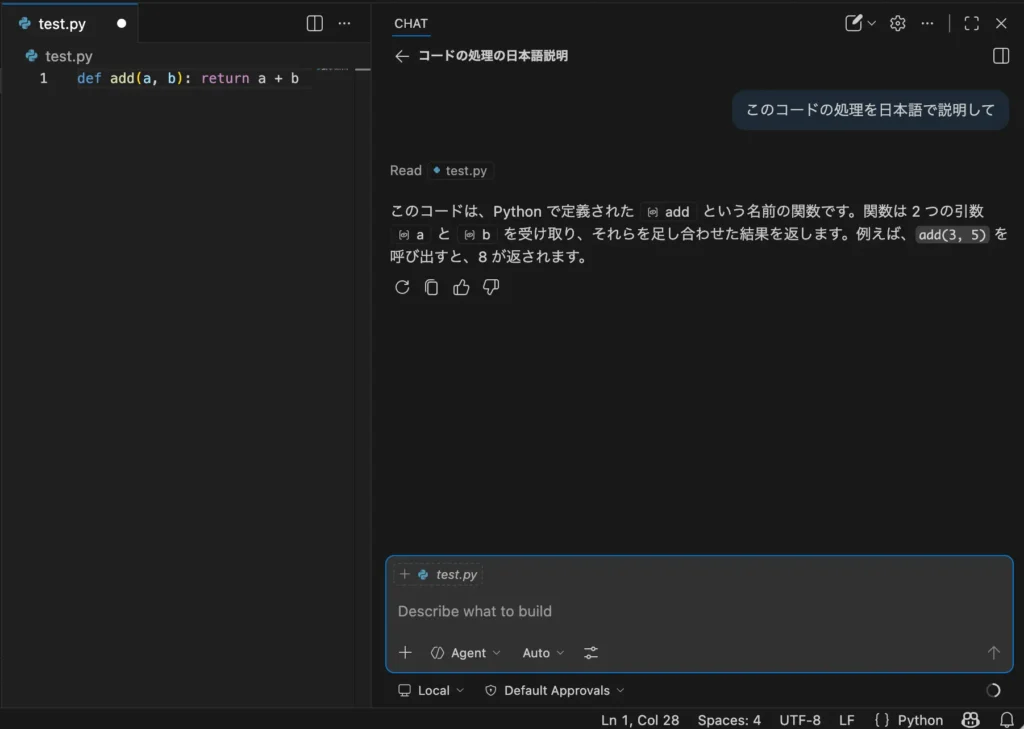Focus the 'Describe what to build' input
The height and width of the screenshot is (729, 1024).
[690, 611]
